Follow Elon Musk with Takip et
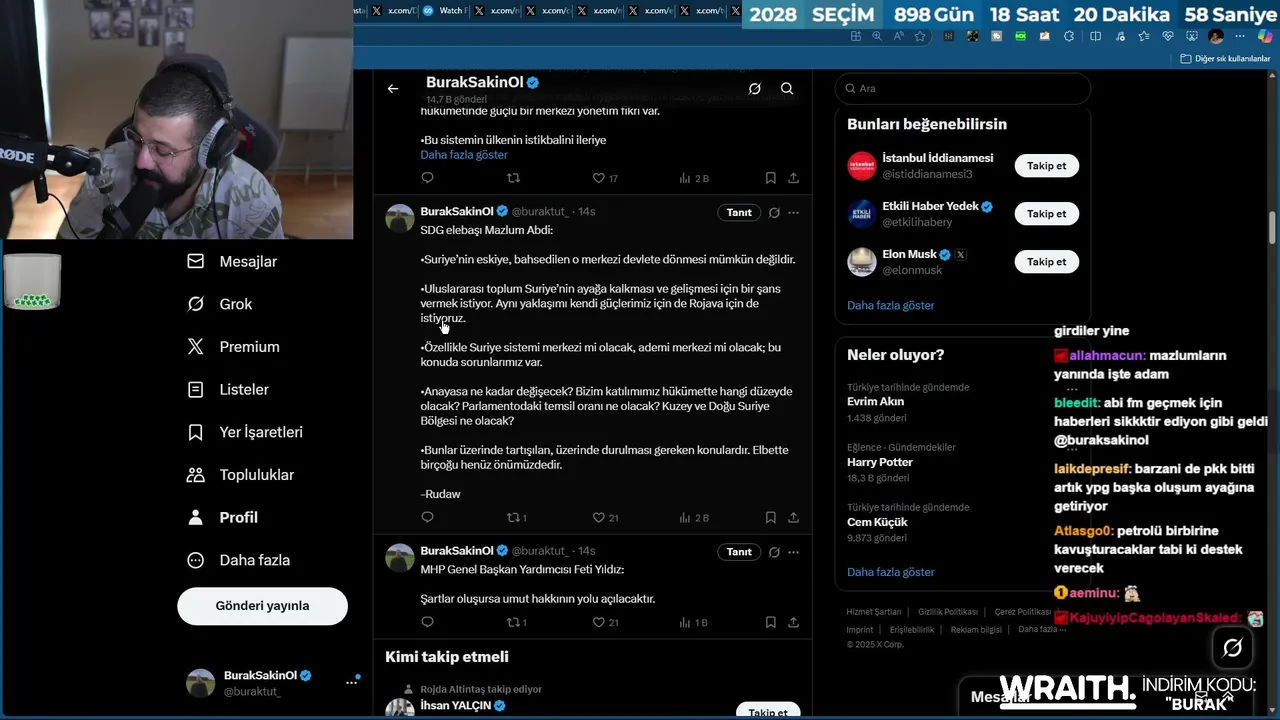Image resolution: width=1280 pixels, height=720 pixels. 1046,262
